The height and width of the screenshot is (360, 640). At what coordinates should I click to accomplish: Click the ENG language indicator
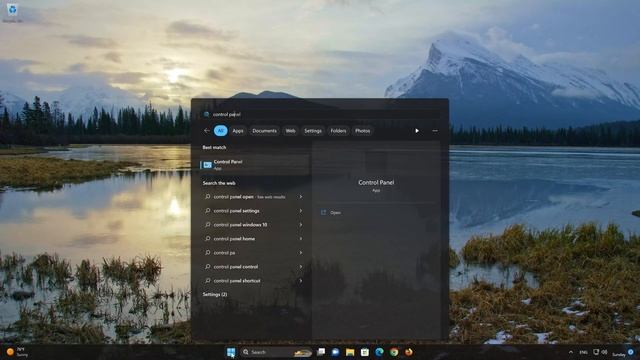(584, 352)
